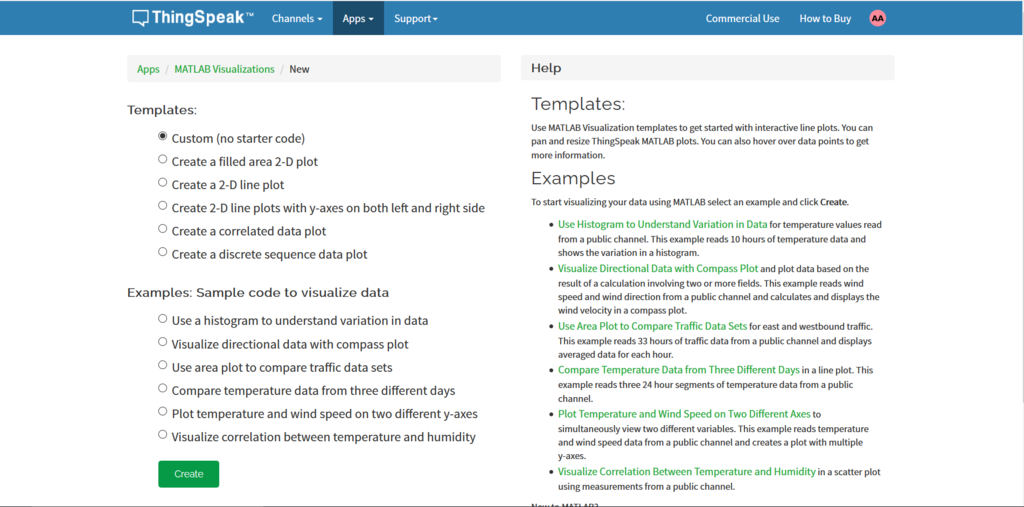Pick Visualize directional data with compass plot

163,342
